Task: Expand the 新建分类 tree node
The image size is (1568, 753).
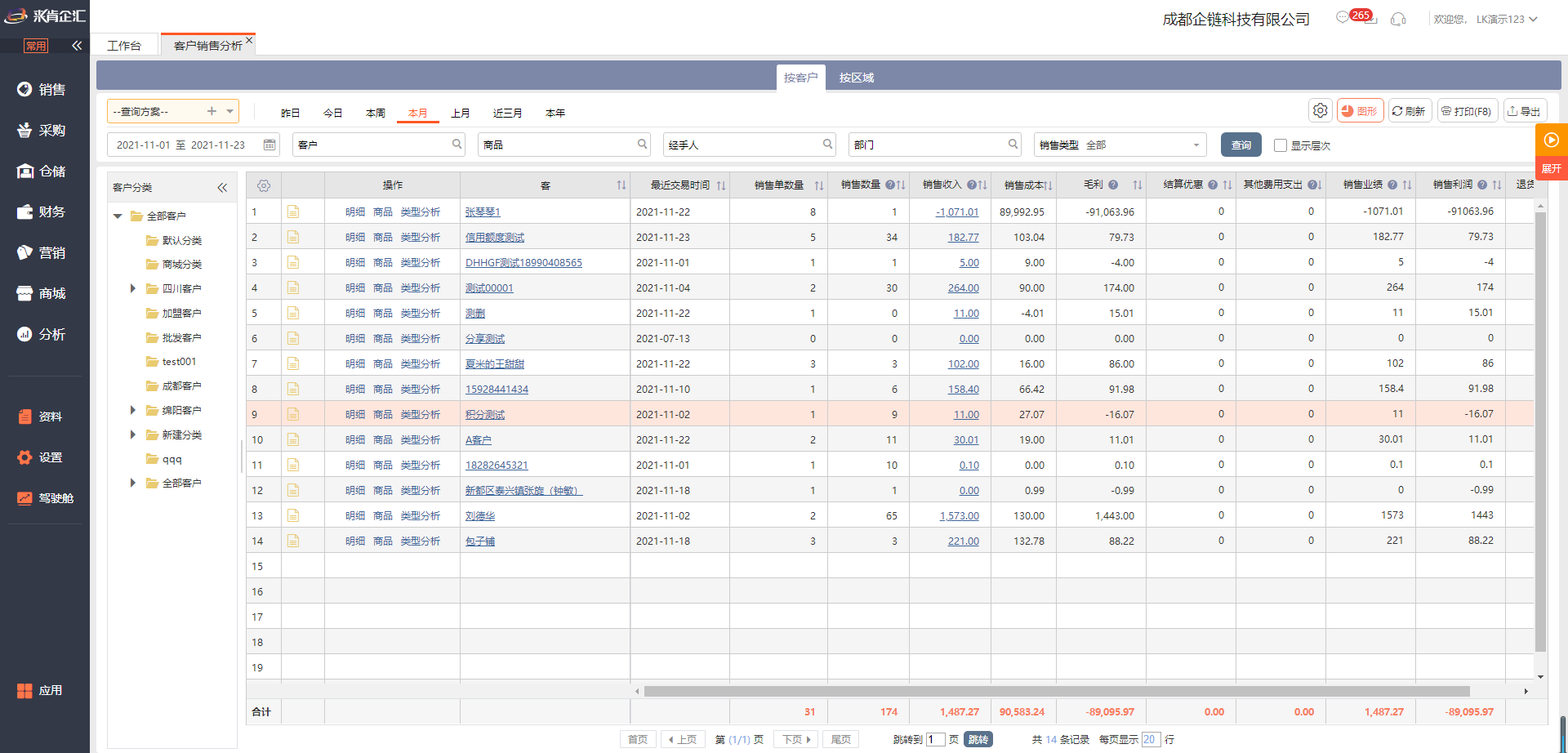Action: tap(133, 434)
